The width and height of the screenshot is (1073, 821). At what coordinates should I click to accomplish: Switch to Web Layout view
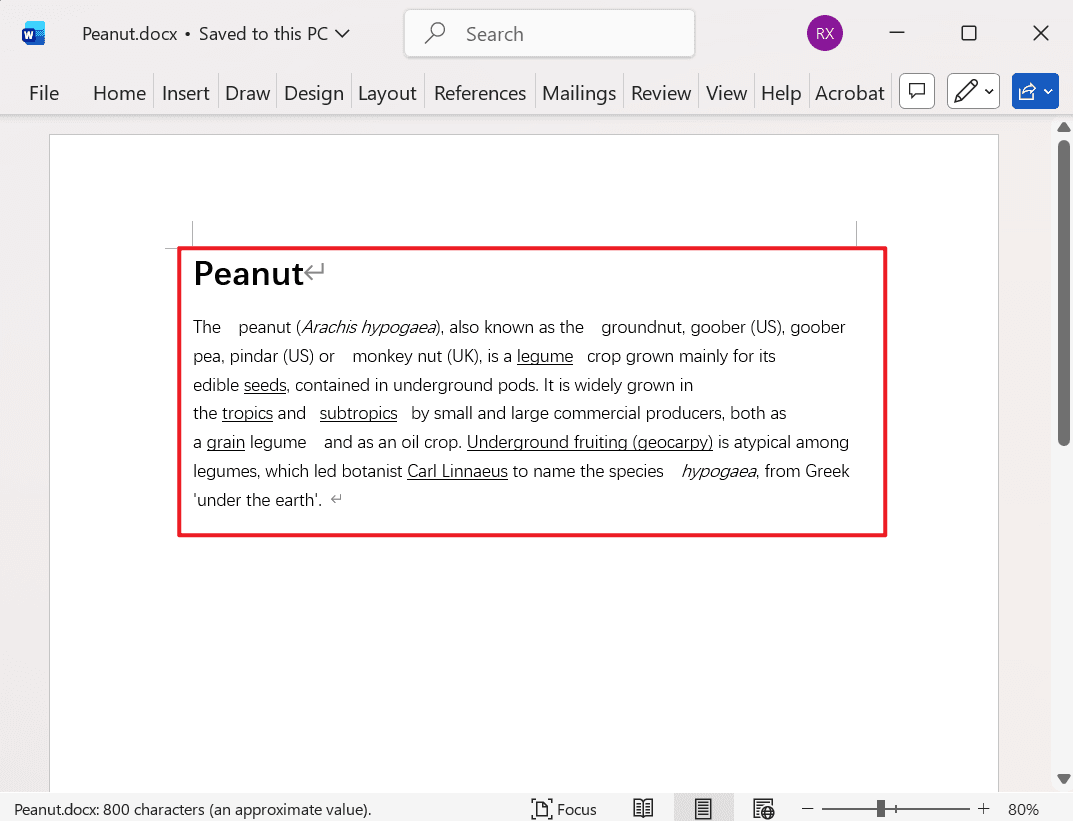(x=763, y=809)
